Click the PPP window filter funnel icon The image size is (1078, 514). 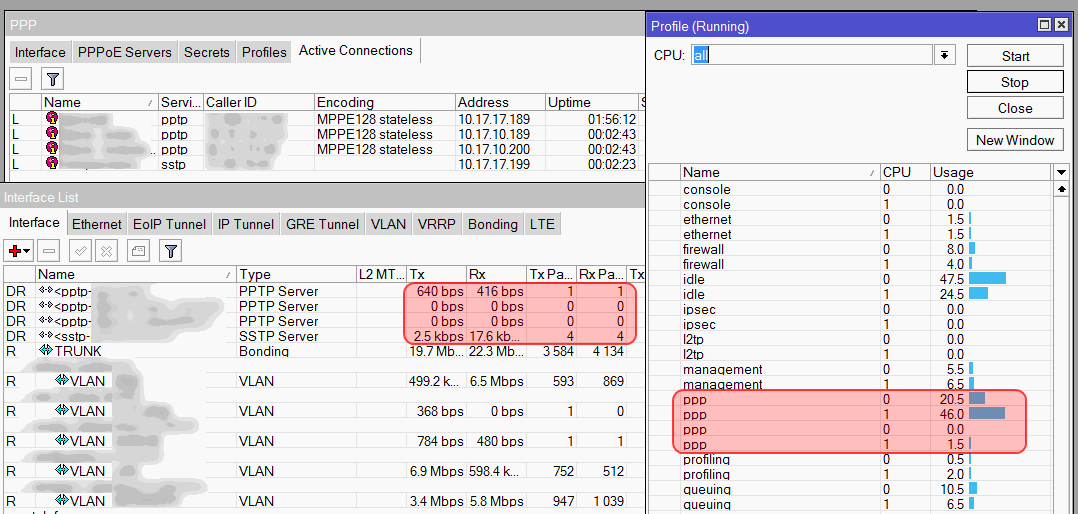pos(52,79)
